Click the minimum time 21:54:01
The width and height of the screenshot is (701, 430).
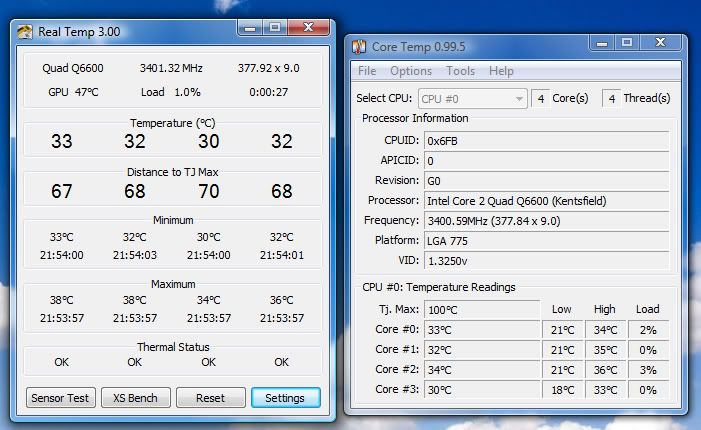click(x=282, y=255)
